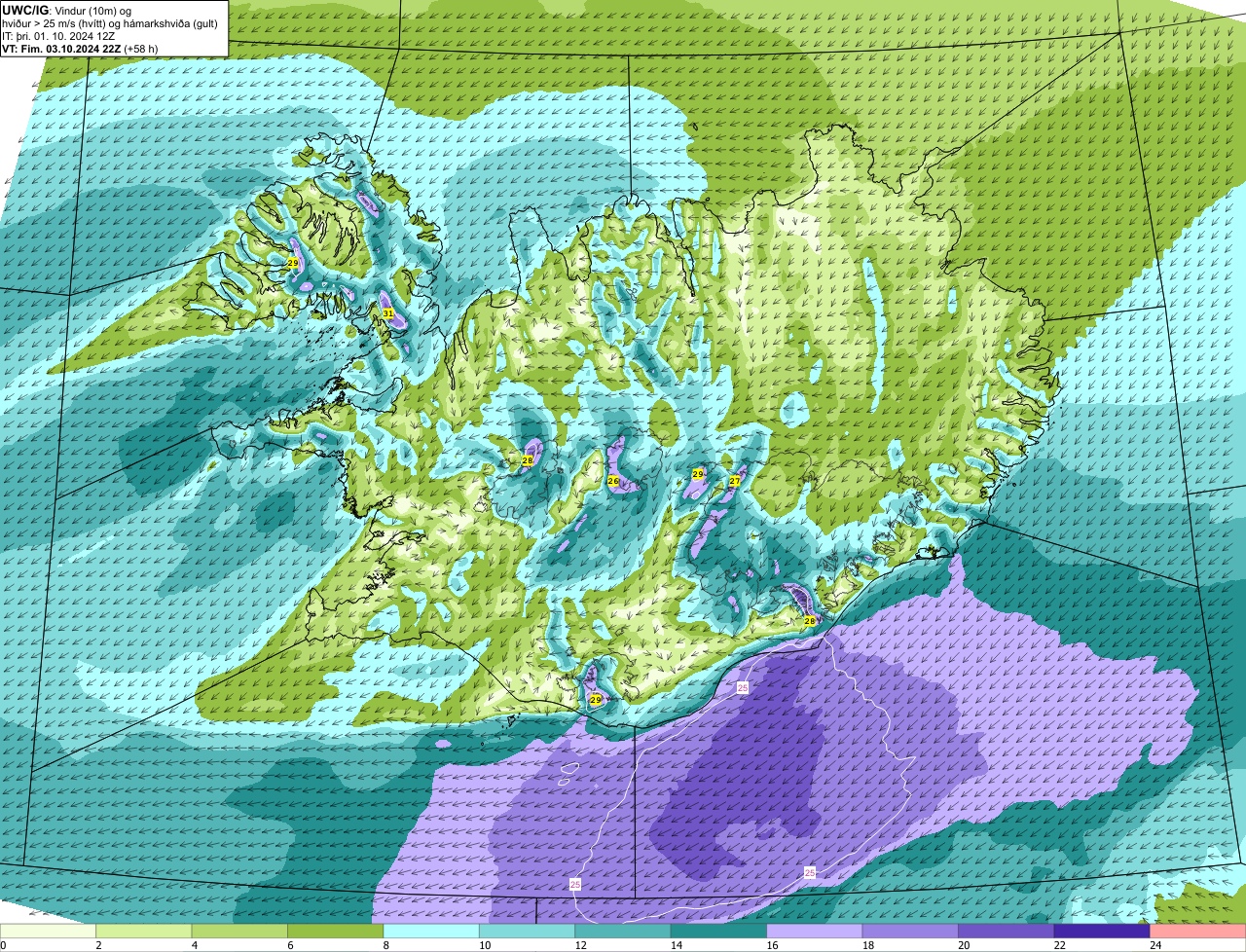Pick the 14–16 m/s dark teal legend swatch
Viewport: 1246px width, 952px height.
(x=719, y=932)
